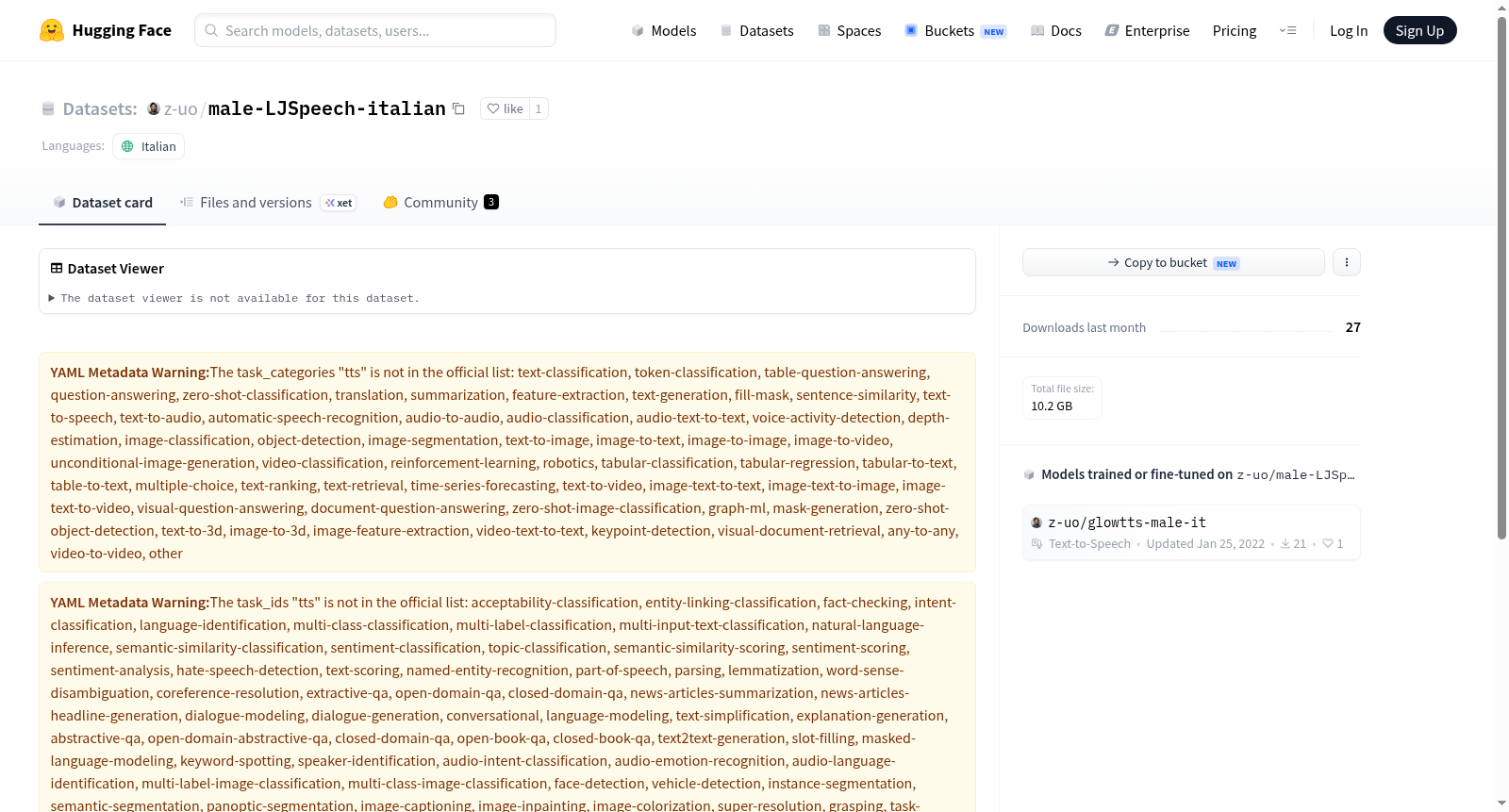1509x812 pixels.
Task: Like the dataset with the heart button
Action: (505, 108)
